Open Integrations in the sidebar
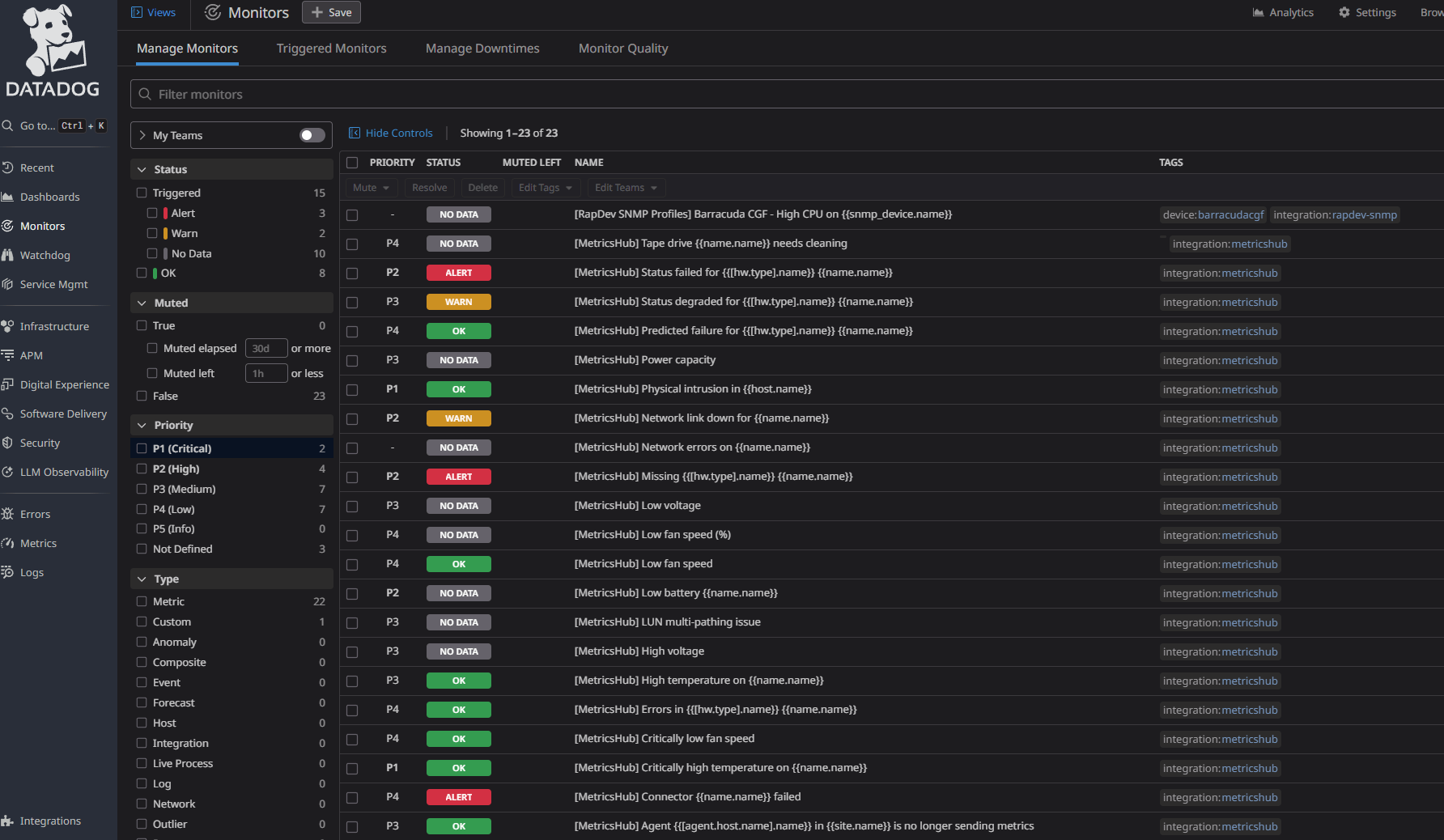Viewport: 1444px width, 840px height. coord(50,821)
